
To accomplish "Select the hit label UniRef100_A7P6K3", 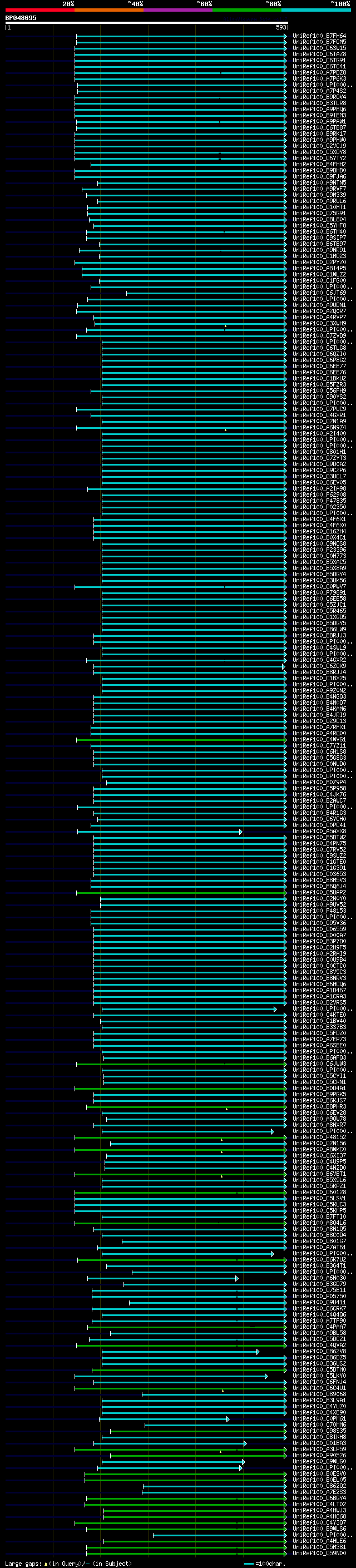I will click(x=319, y=78).
